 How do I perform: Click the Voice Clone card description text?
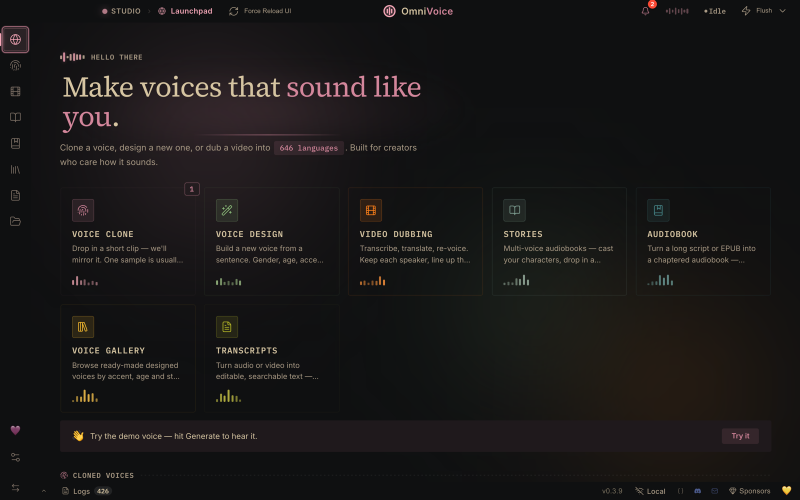[x=128, y=254]
